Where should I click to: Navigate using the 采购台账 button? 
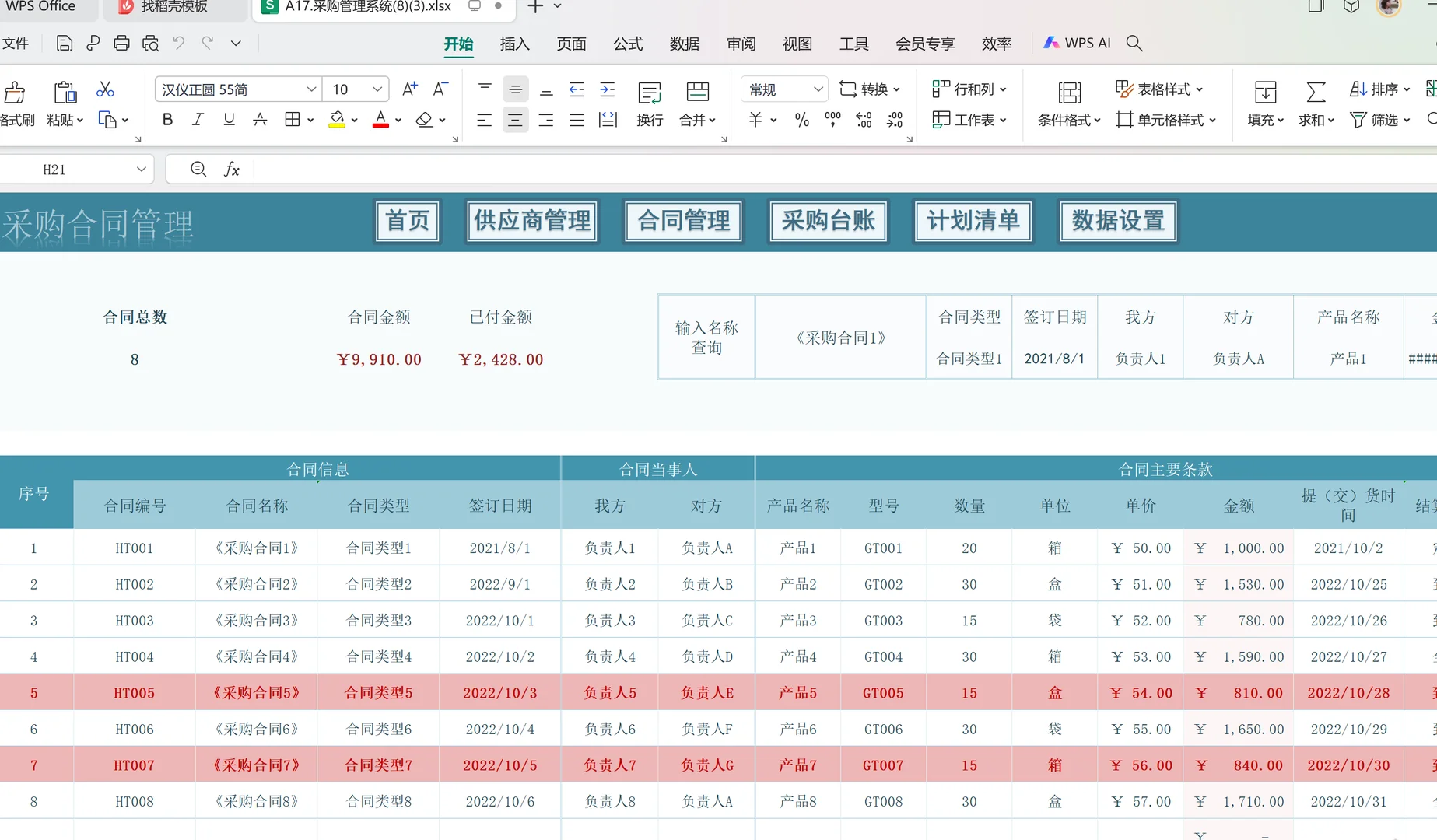827,221
